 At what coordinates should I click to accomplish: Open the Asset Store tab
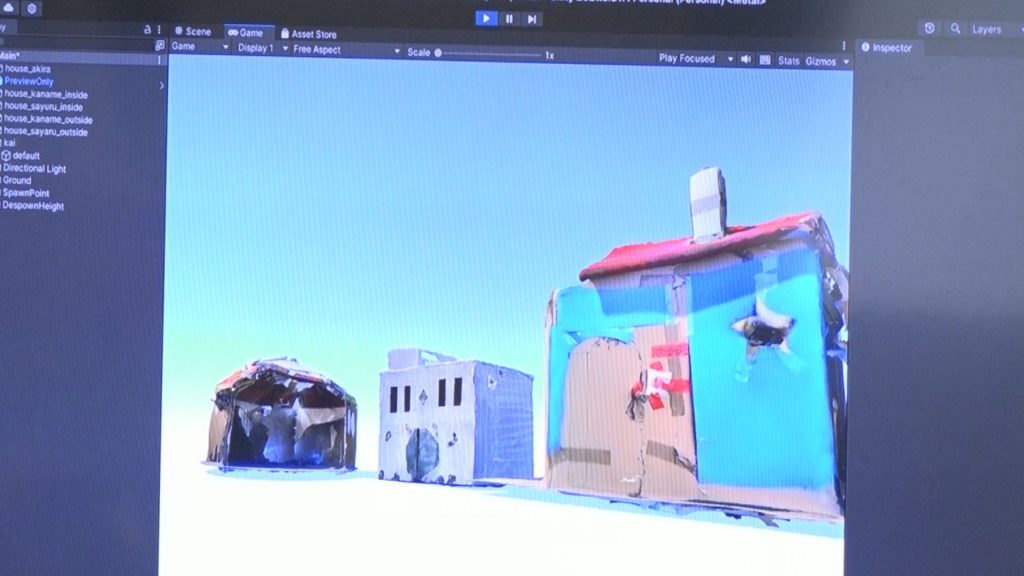(309, 34)
